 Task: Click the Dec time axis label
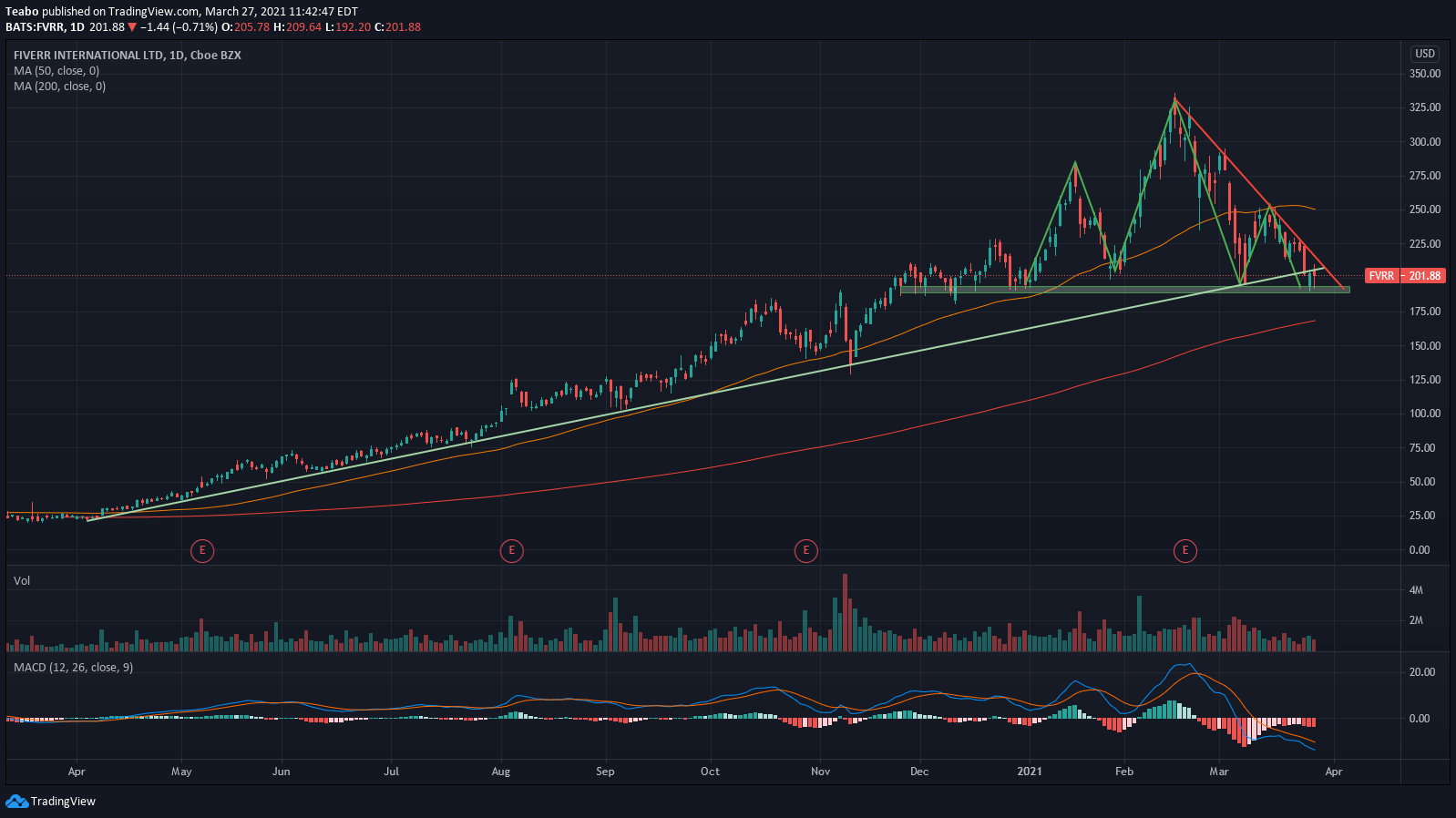pos(919,772)
